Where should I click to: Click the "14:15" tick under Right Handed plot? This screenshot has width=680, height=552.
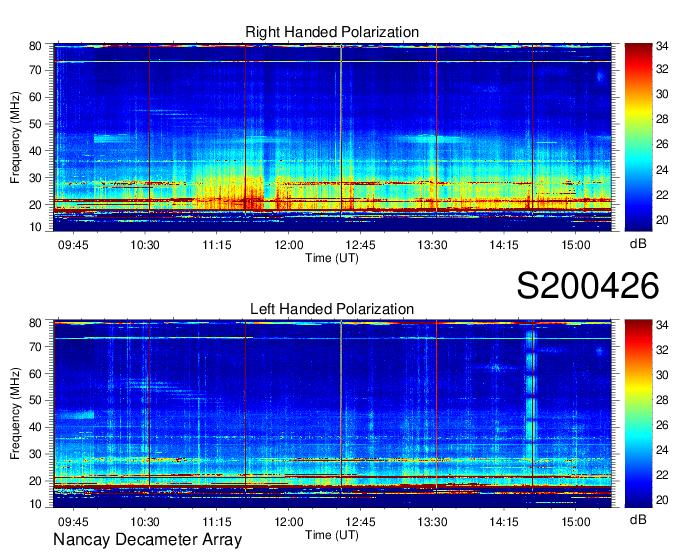(504, 245)
